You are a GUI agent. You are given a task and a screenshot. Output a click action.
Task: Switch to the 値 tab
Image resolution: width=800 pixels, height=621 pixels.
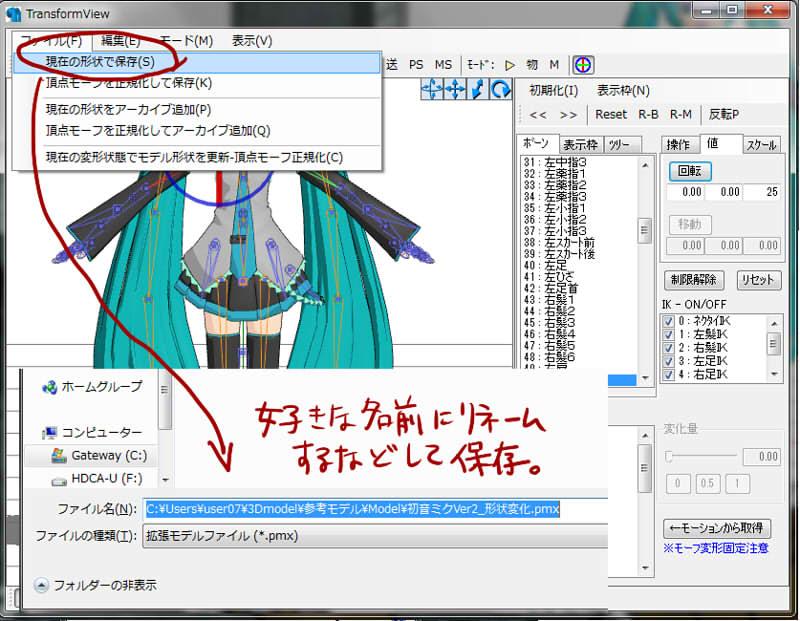[x=719, y=143]
